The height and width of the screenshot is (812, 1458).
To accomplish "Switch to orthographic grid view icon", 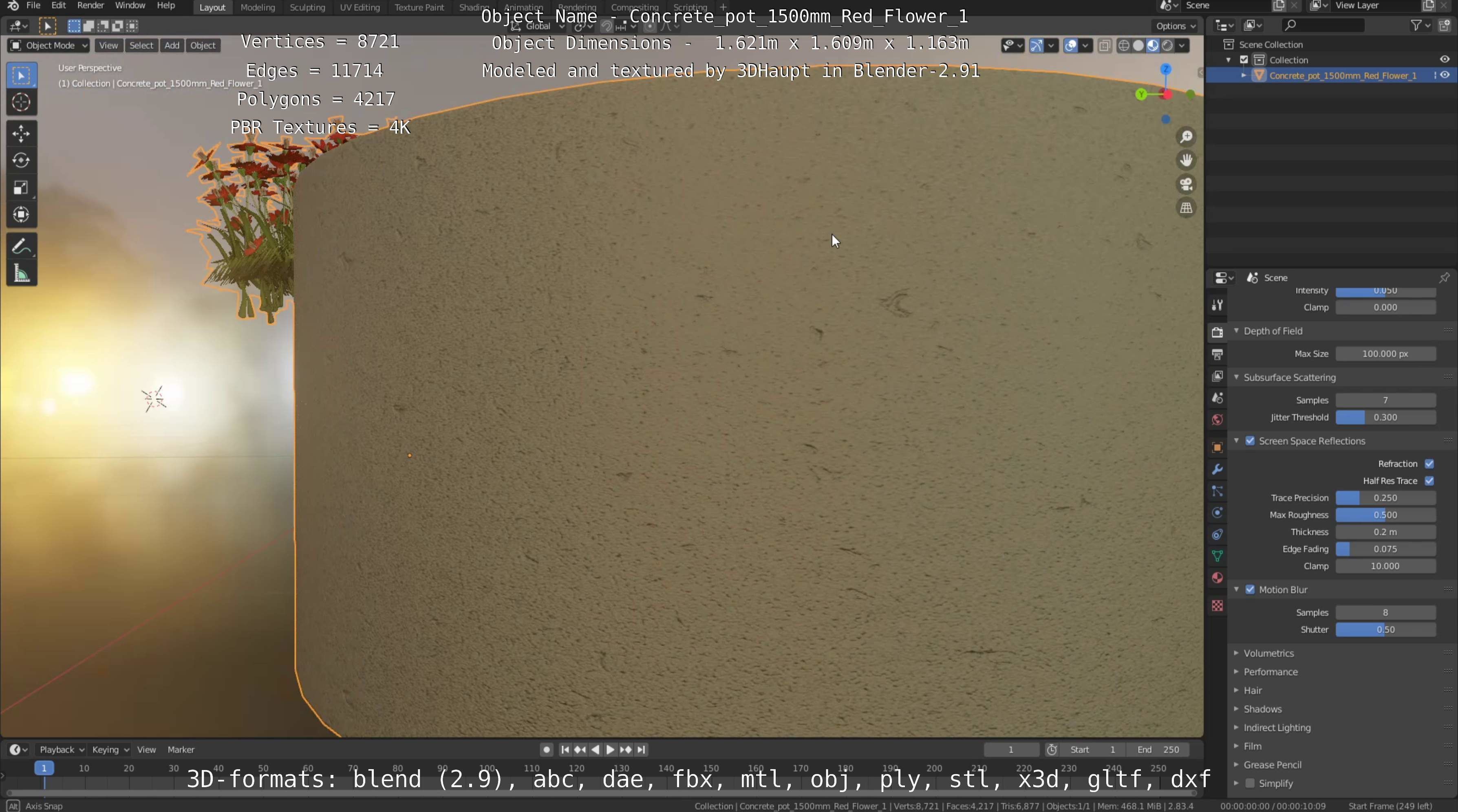I will (1186, 208).
